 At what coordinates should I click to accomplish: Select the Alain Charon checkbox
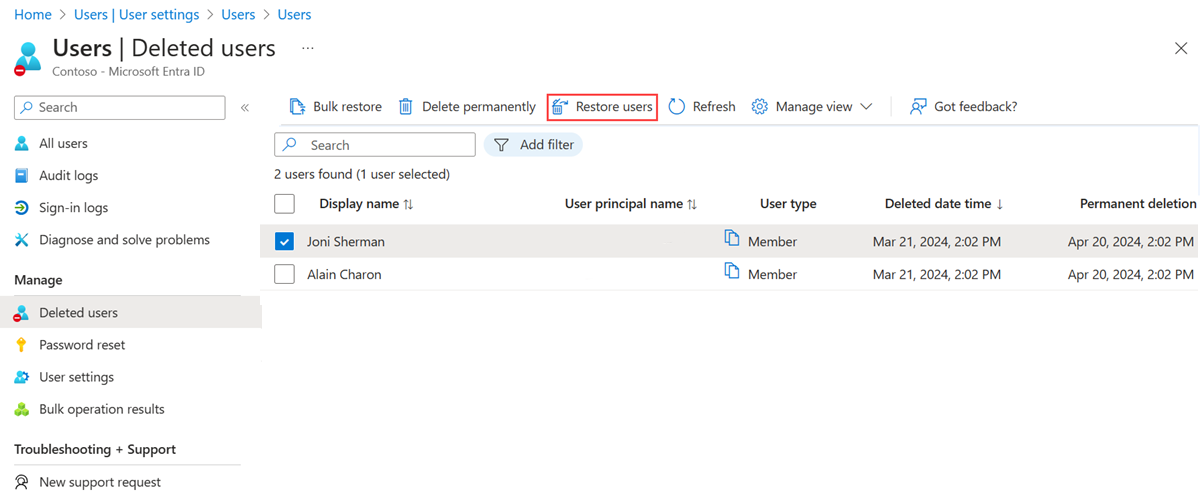(x=284, y=274)
